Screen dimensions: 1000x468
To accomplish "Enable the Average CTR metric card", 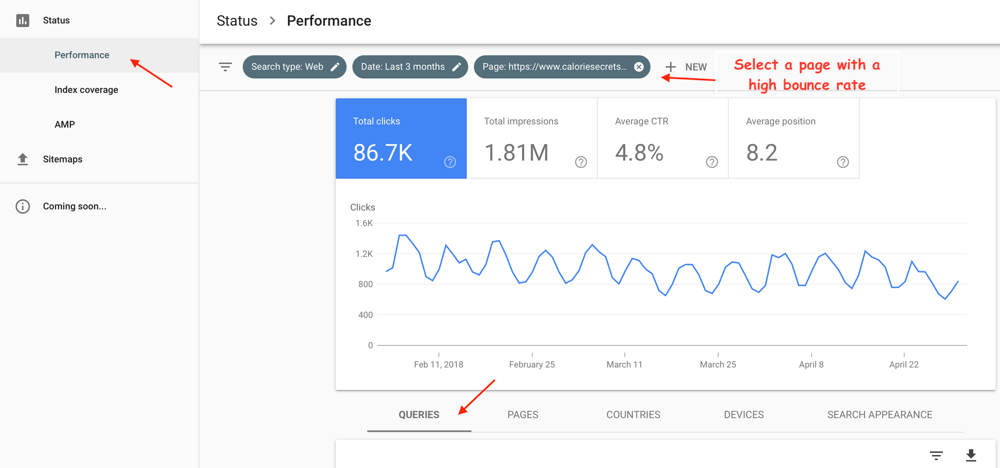I will (662, 138).
